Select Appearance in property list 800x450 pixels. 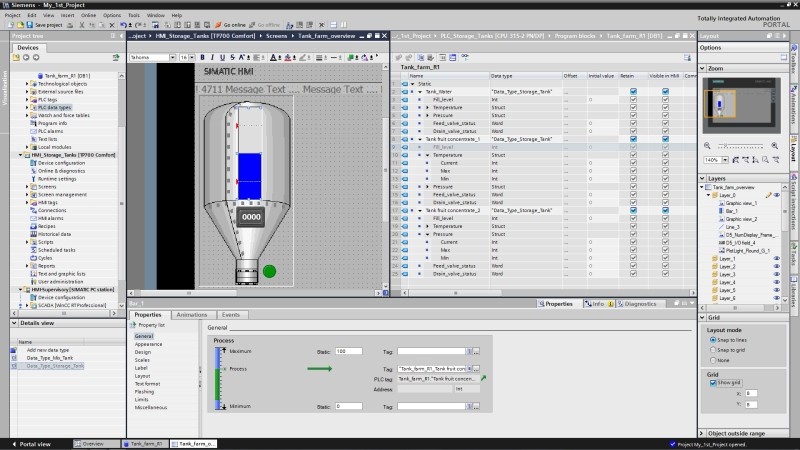pyautogui.click(x=148, y=344)
